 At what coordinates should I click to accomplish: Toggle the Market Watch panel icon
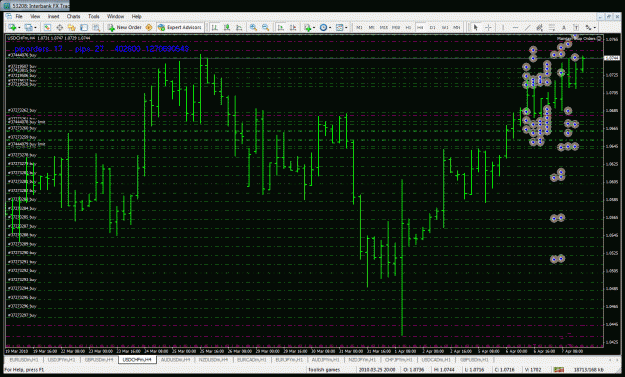point(47,27)
